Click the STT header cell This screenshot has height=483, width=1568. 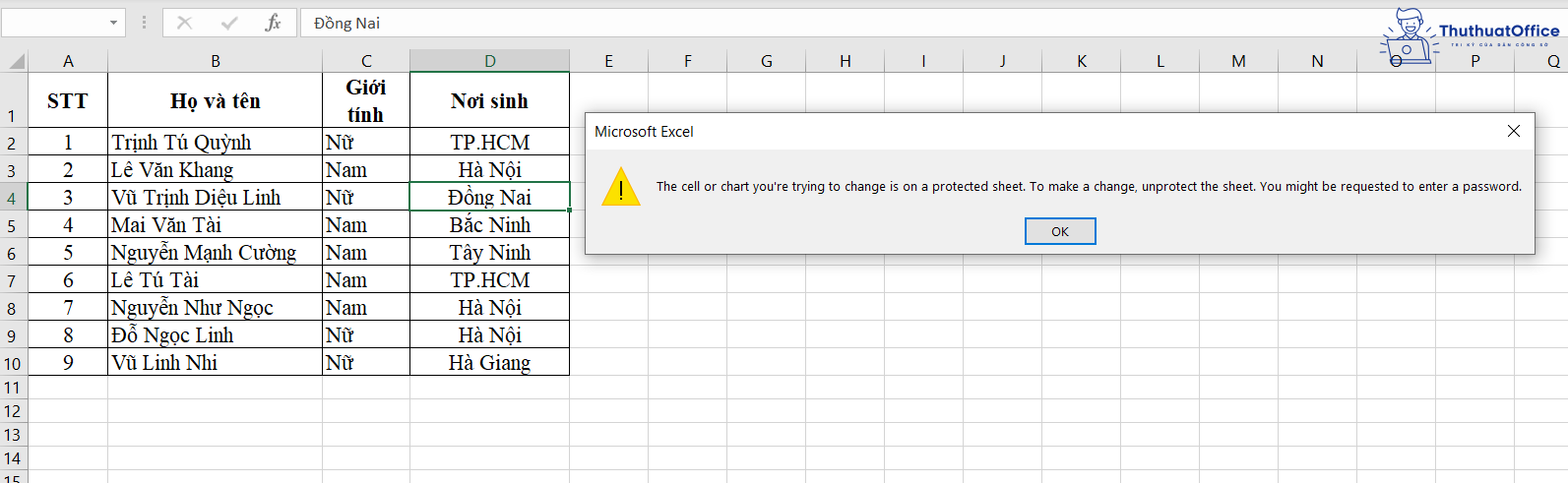[68, 100]
